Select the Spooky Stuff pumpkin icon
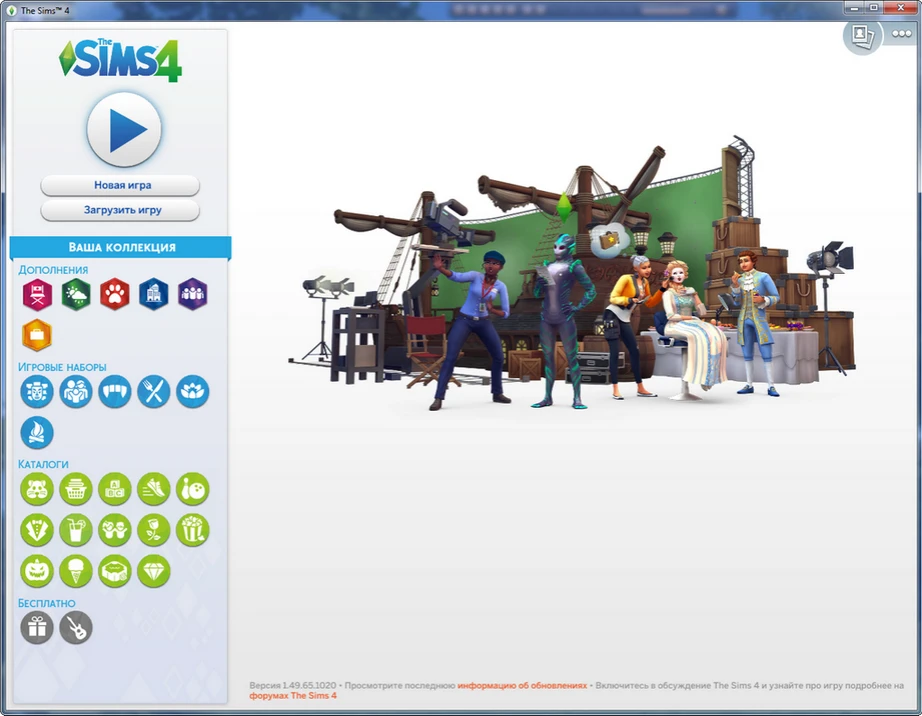This screenshot has width=922, height=716. (x=37, y=571)
